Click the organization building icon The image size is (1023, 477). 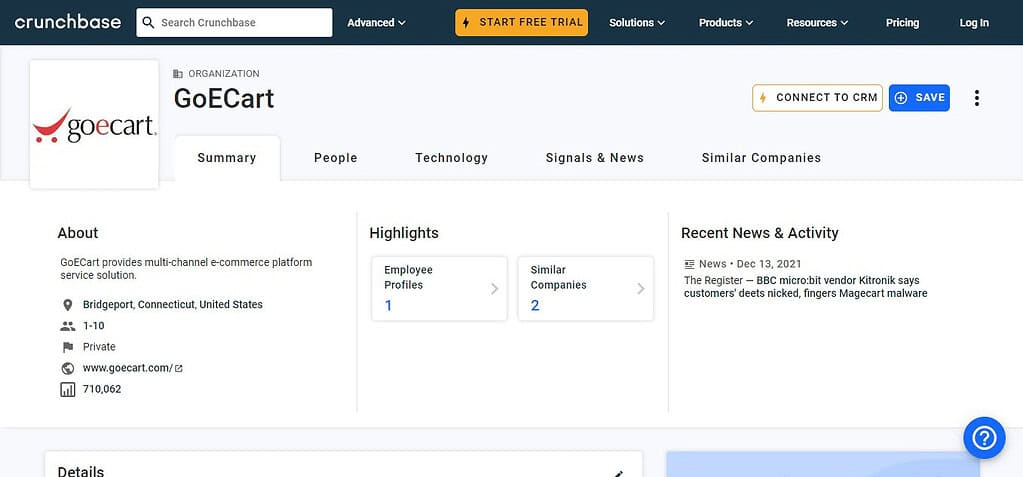click(x=178, y=74)
